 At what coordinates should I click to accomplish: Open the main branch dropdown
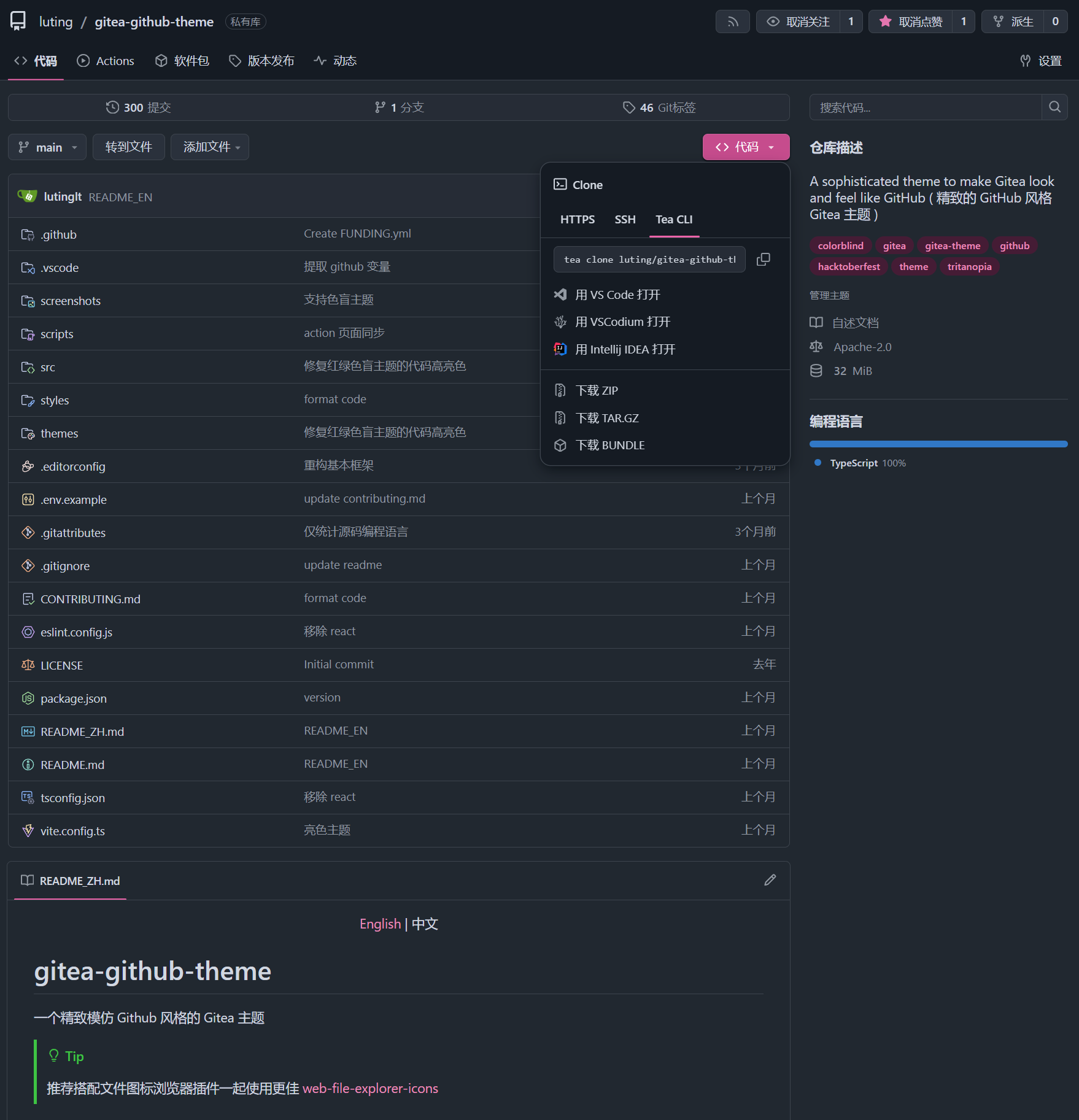pos(47,147)
